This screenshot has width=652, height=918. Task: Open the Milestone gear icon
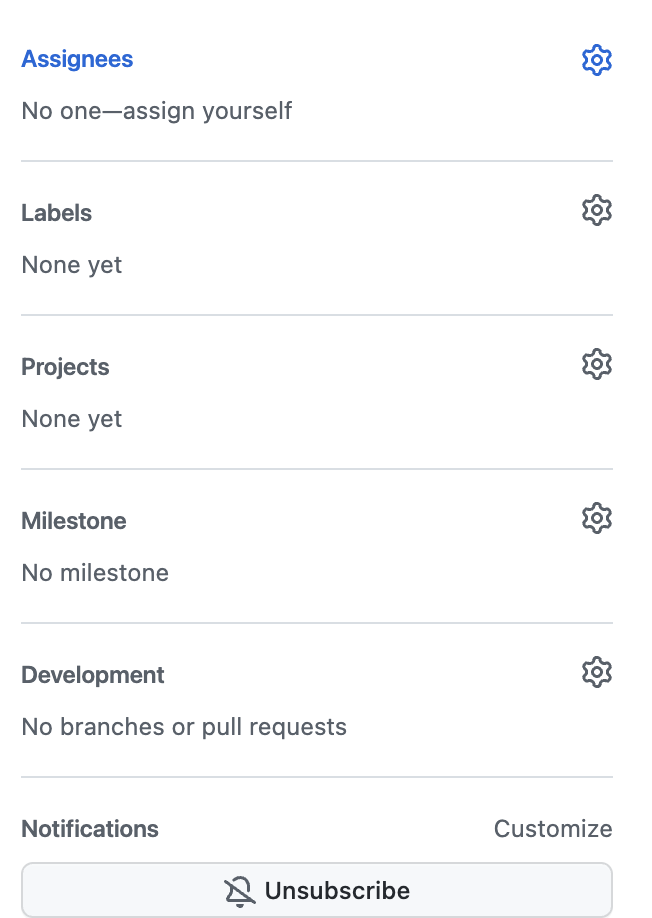[x=596, y=518]
